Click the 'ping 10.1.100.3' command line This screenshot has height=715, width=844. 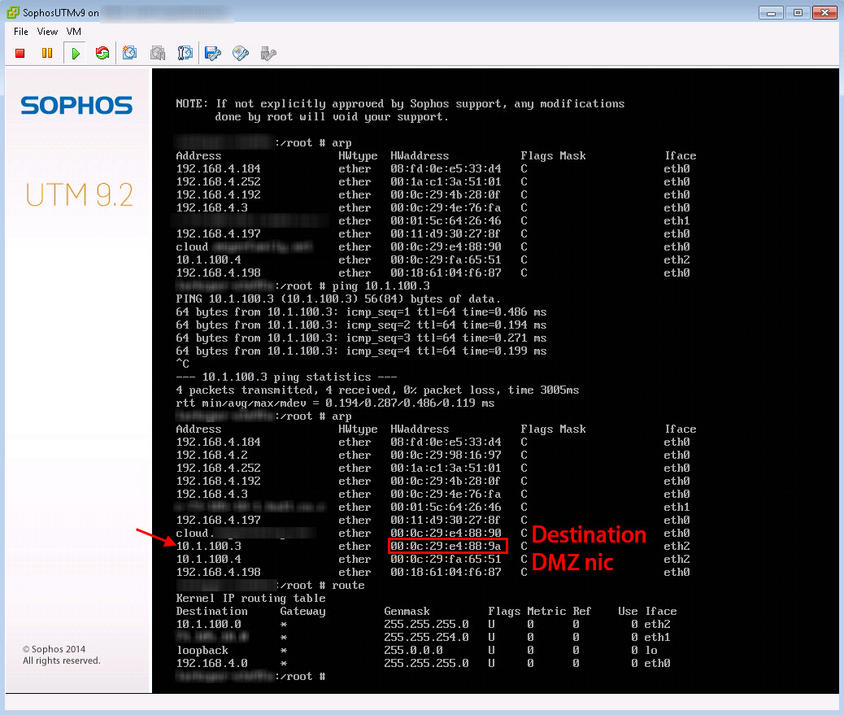tap(380, 286)
